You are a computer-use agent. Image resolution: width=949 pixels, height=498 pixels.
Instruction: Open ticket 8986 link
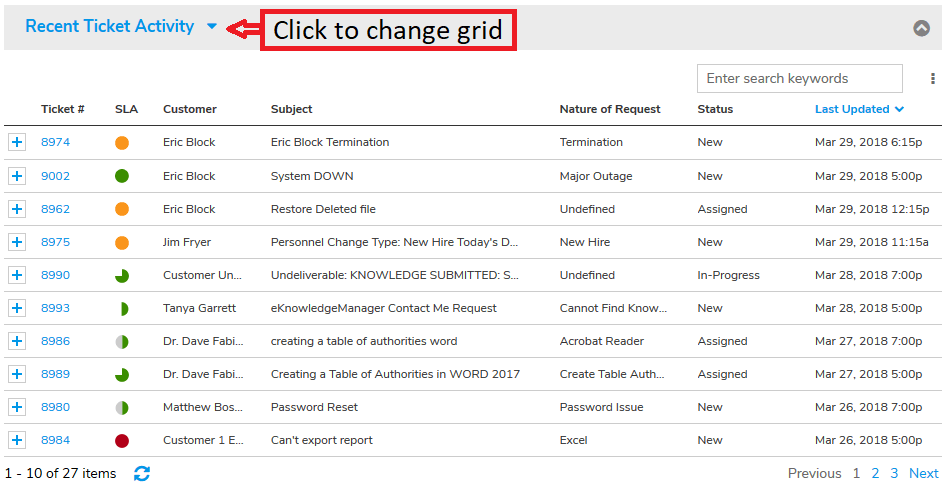click(x=55, y=341)
